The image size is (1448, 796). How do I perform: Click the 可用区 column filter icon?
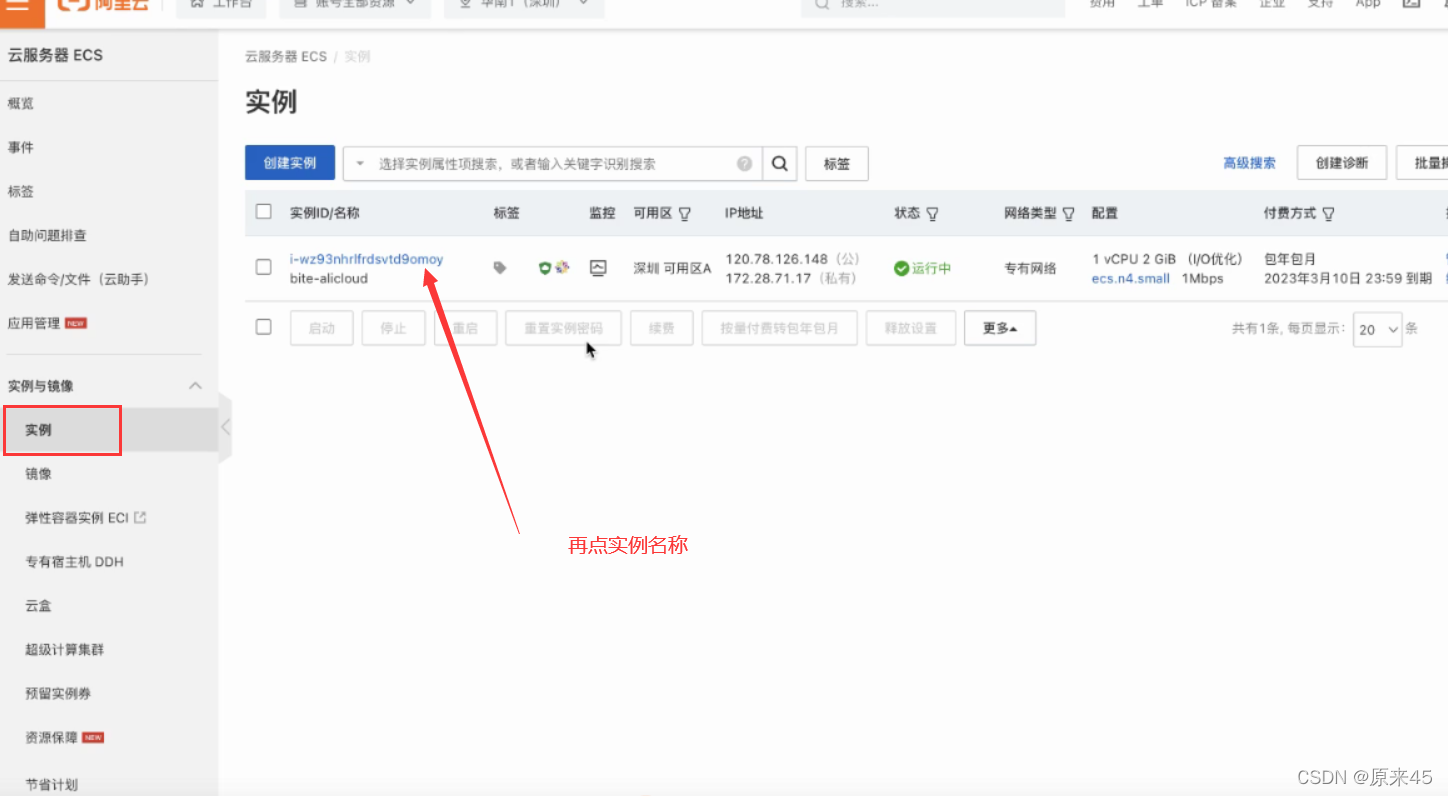[685, 214]
